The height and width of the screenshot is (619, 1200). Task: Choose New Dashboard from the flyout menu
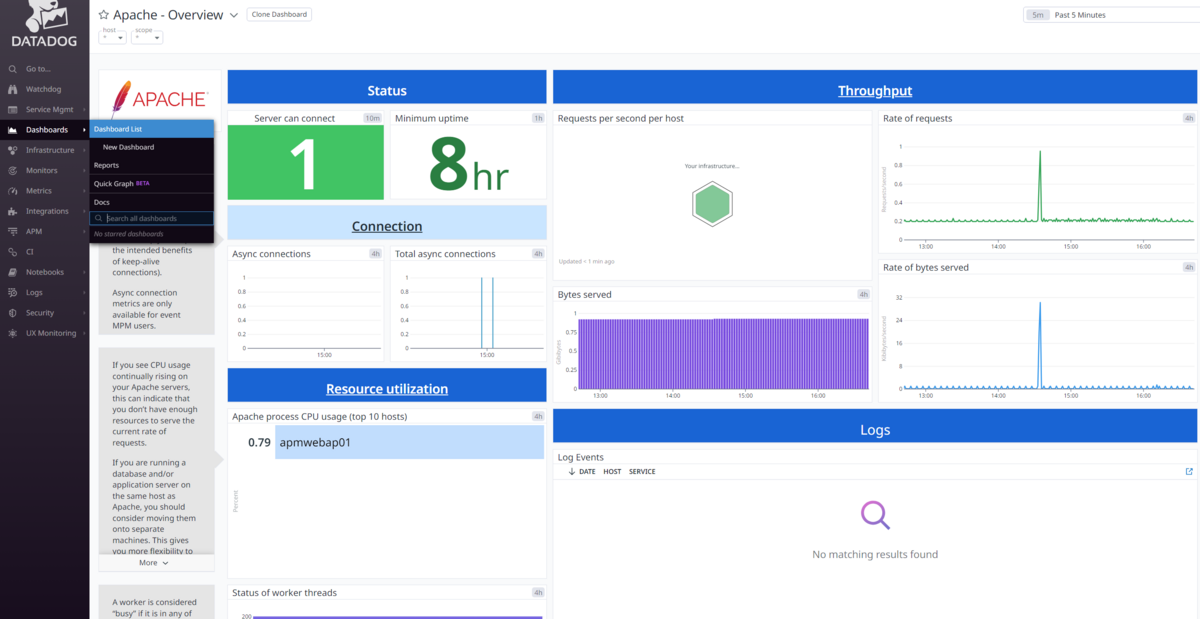tap(128, 147)
